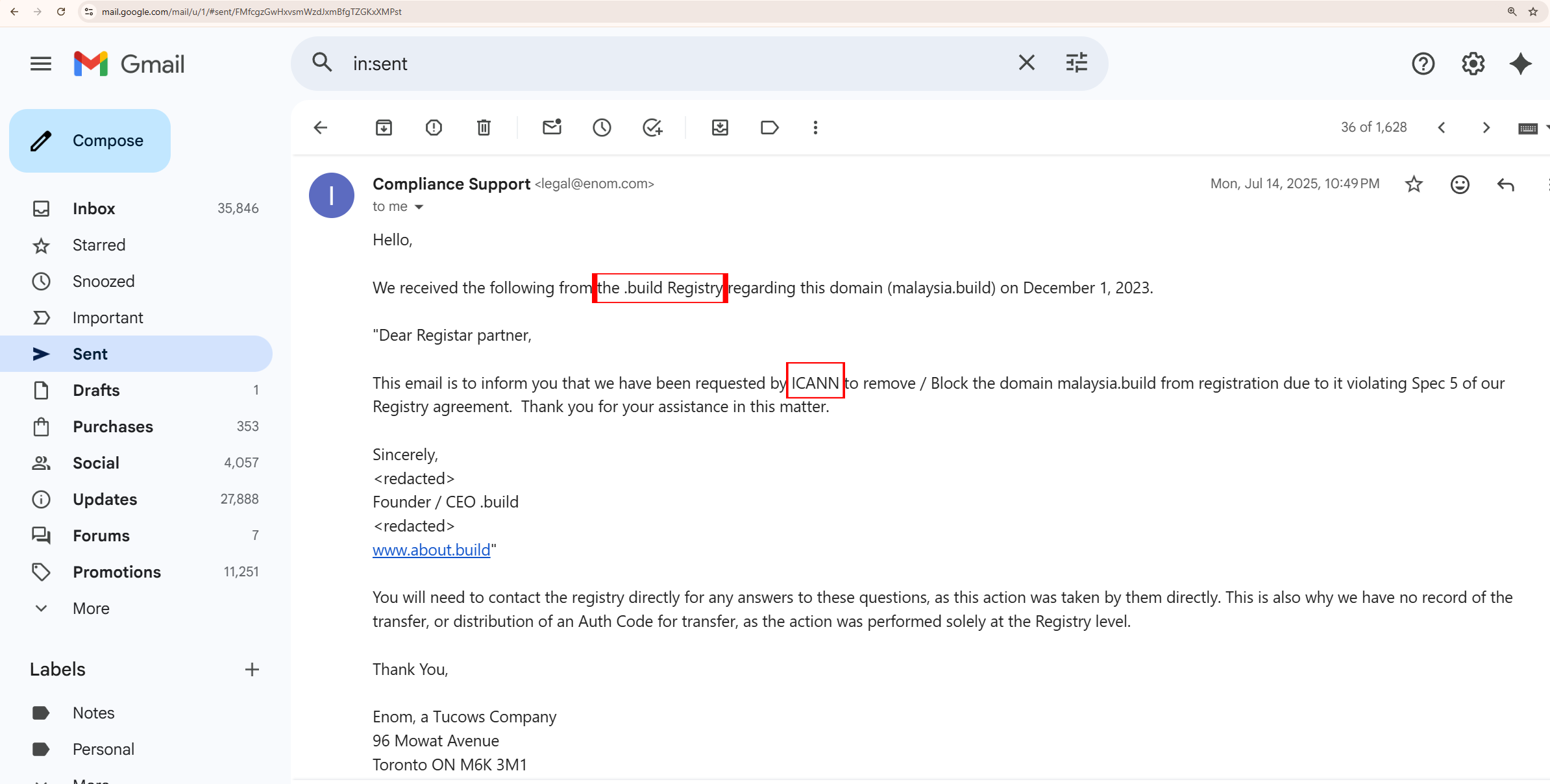
Task: Delete this email with trash icon
Action: pyautogui.click(x=484, y=127)
